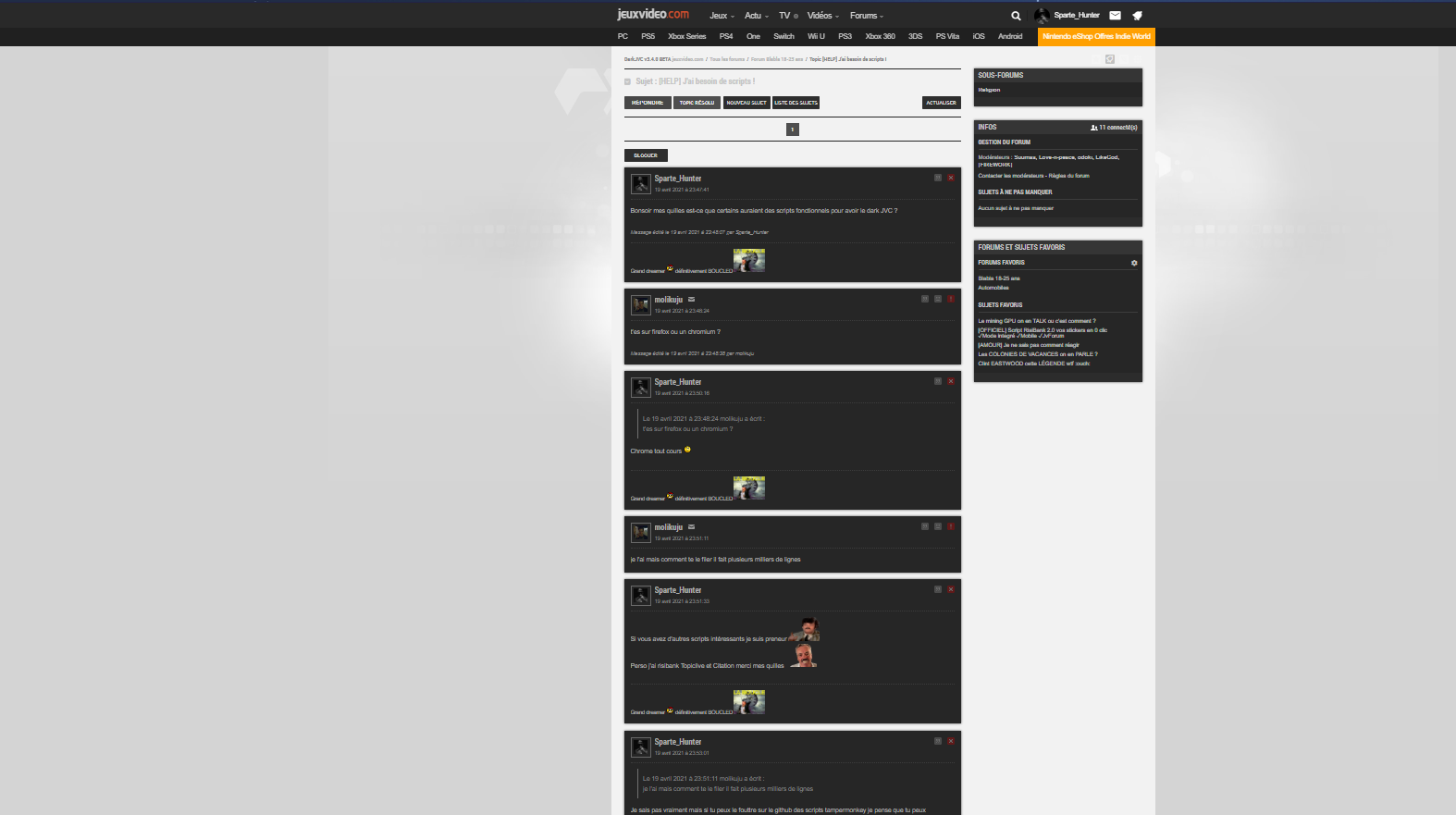Click the Bloquer button

coord(646,155)
